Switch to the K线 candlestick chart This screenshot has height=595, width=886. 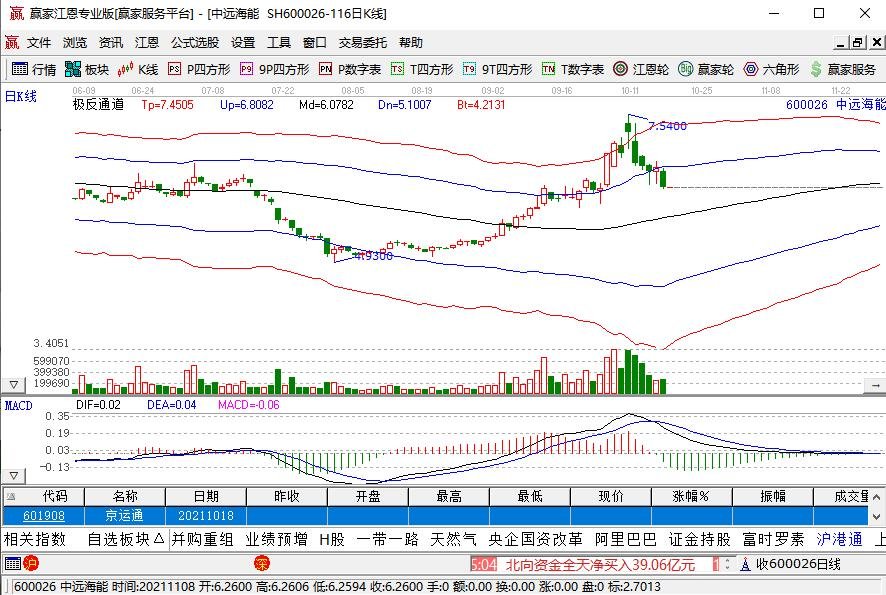point(138,70)
